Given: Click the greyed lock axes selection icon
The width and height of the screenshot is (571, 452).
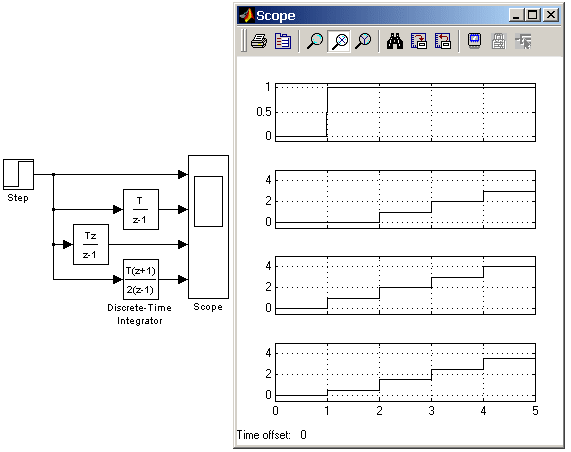Looking at the screenshot, I should click(x=499, y=41).
